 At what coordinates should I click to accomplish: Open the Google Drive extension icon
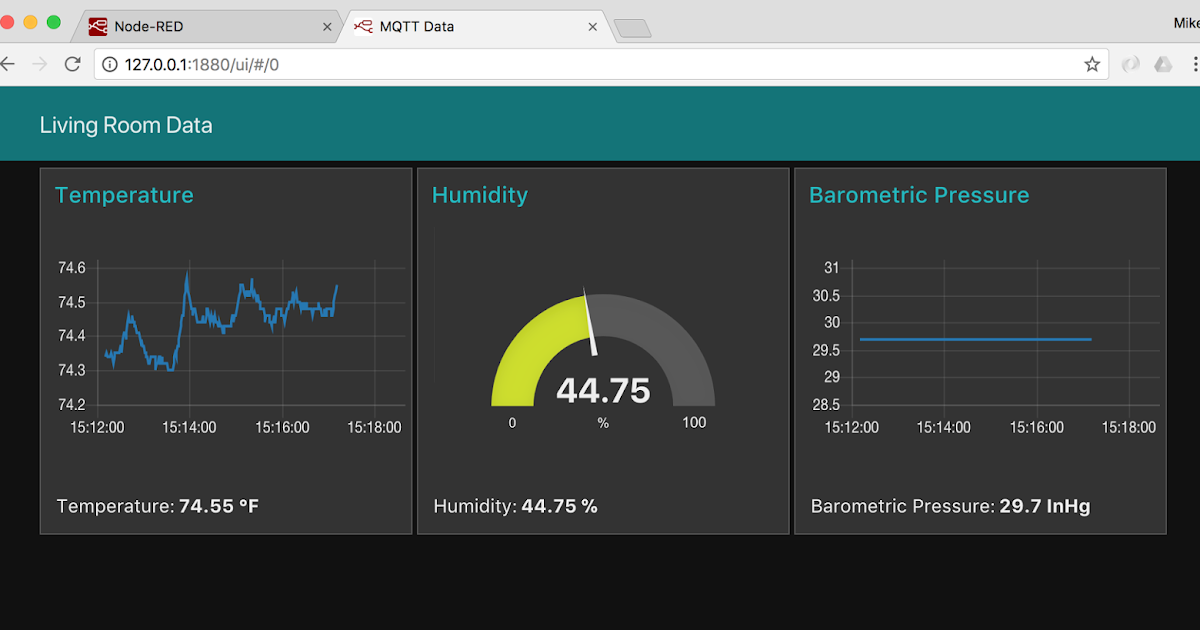click(x=1163, y=63)
